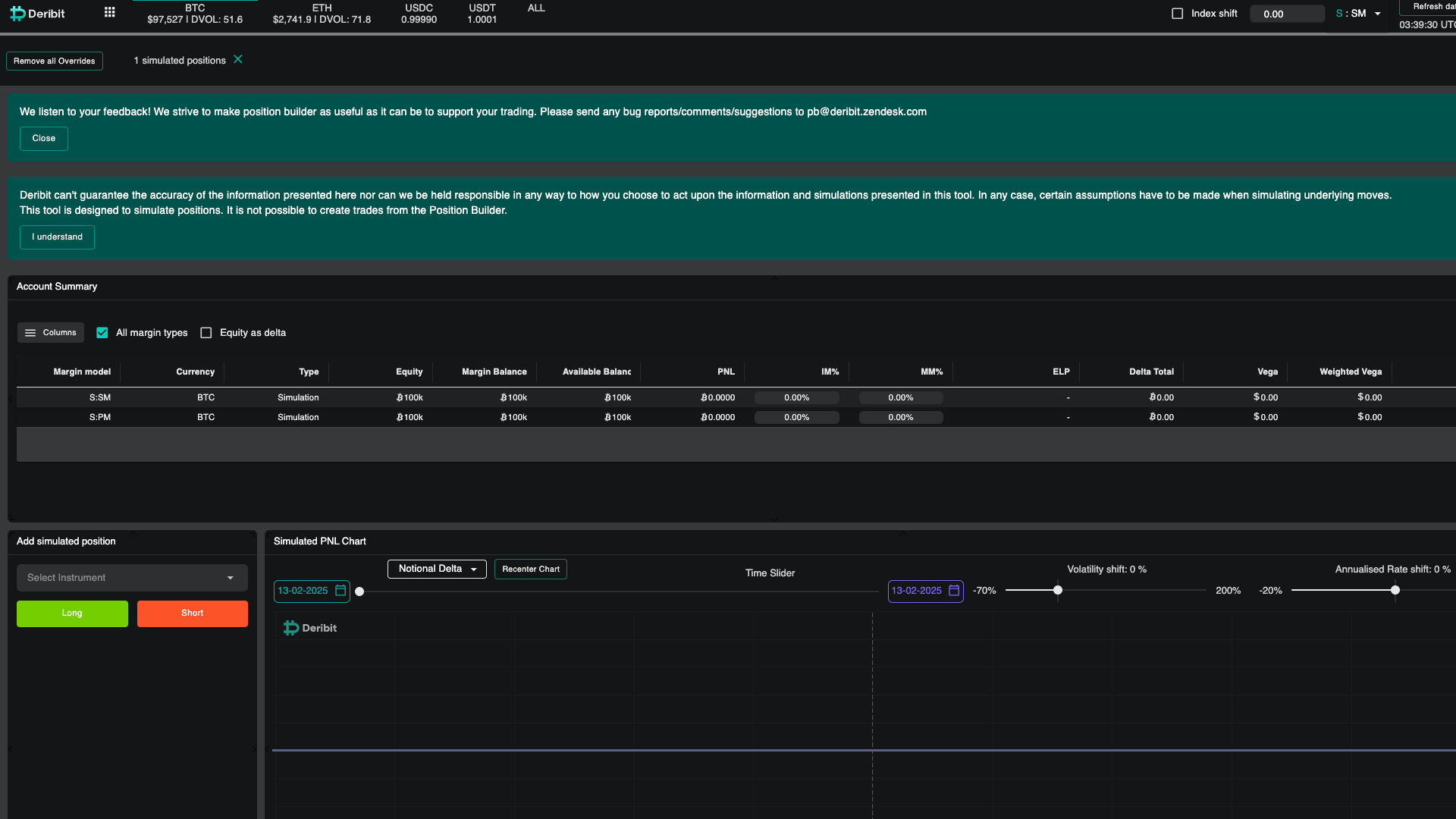The image size is (1456, 819).
Task: Open the apps grid menu icon
Action: point(109,12)
